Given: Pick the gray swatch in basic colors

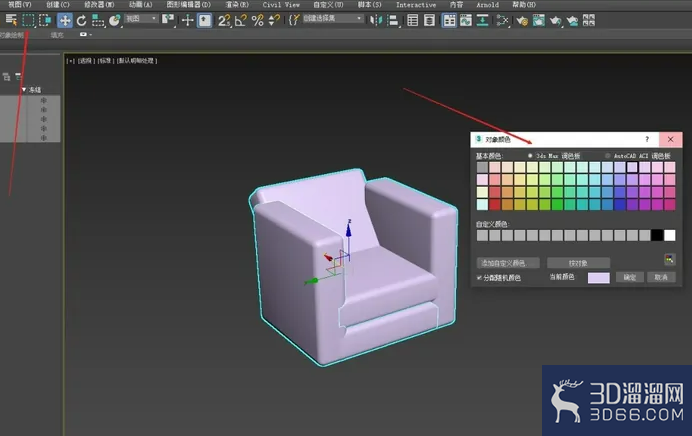Looking at the screenshot, I should [482, 167].
